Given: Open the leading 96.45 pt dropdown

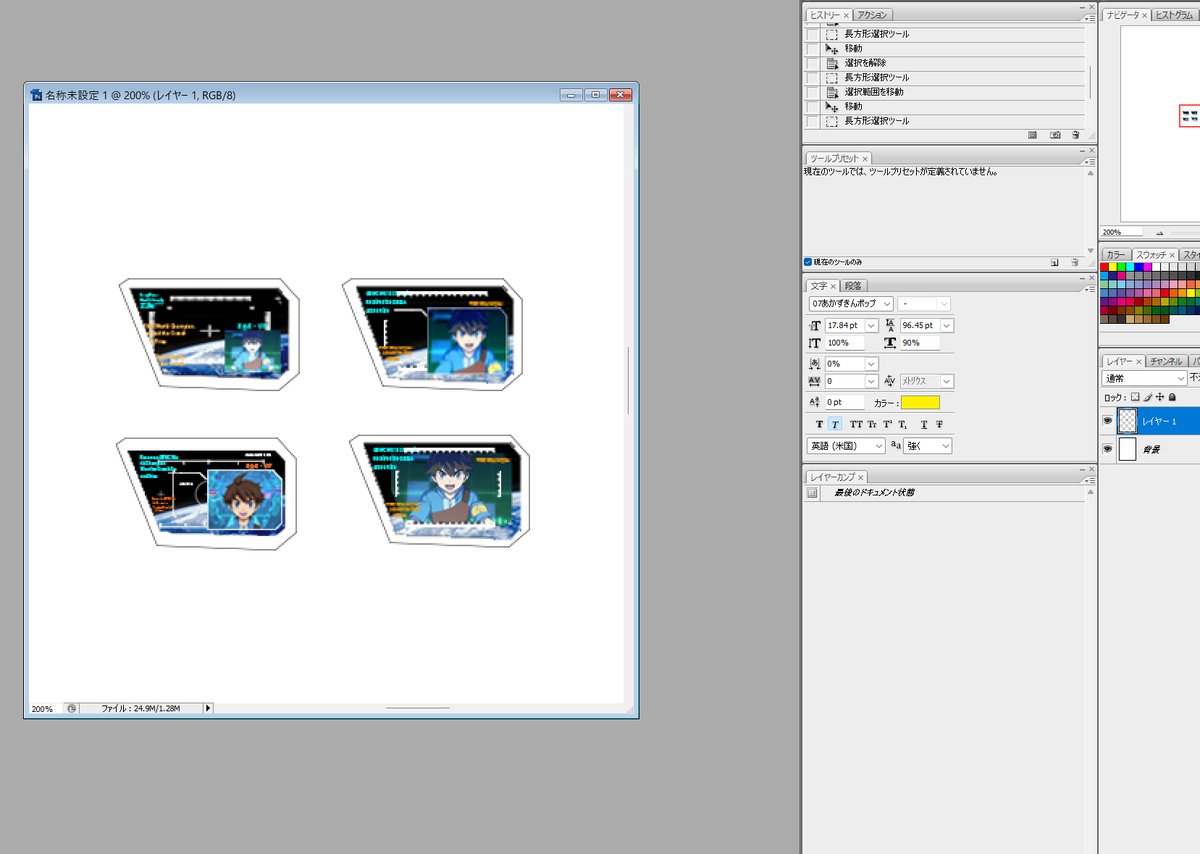Looking at the screenshot, I should (x=947, y=326).
